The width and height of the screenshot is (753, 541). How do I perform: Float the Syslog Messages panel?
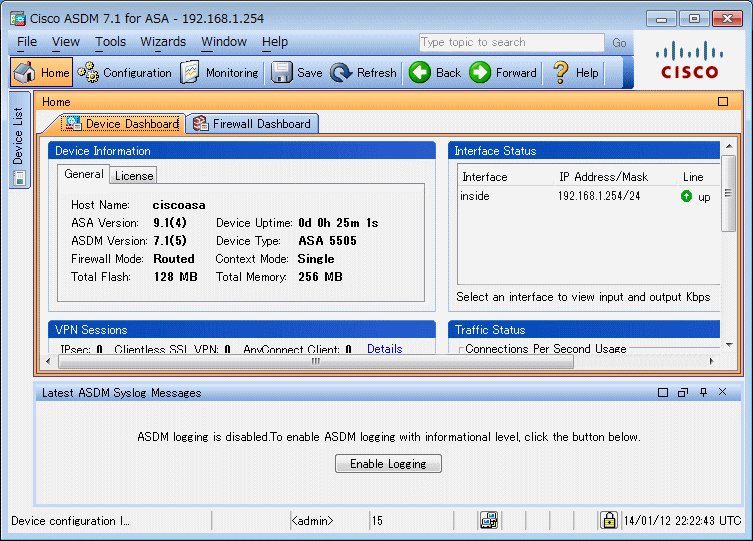coord(683,393)
